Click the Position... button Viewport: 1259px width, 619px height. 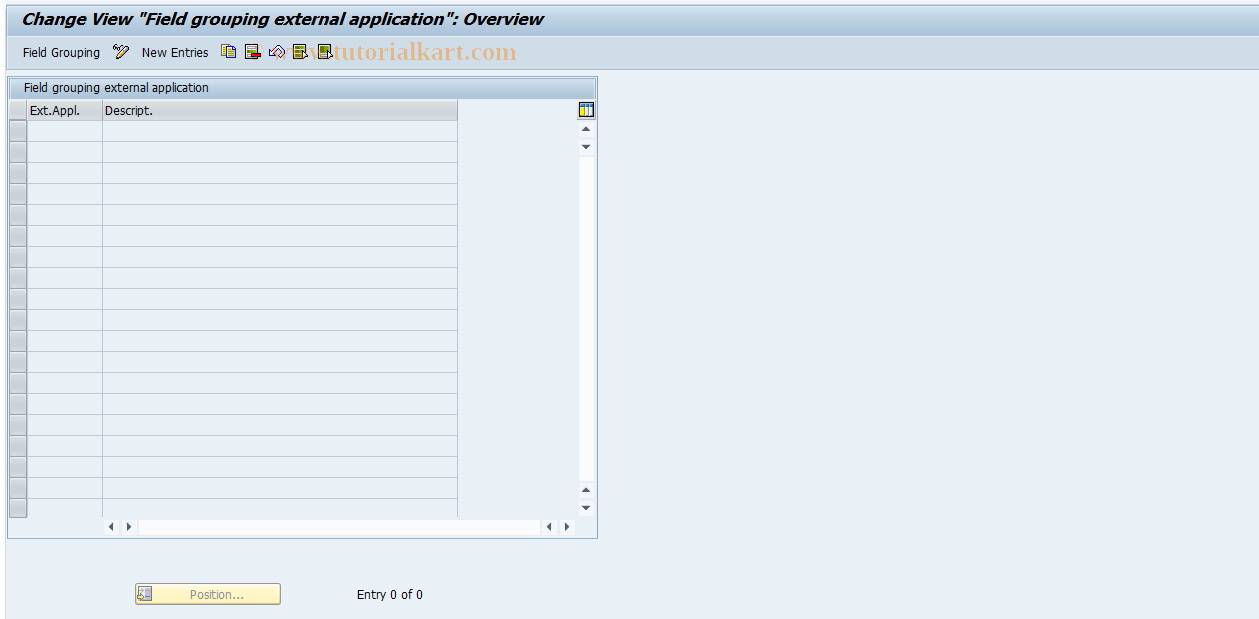208,594
